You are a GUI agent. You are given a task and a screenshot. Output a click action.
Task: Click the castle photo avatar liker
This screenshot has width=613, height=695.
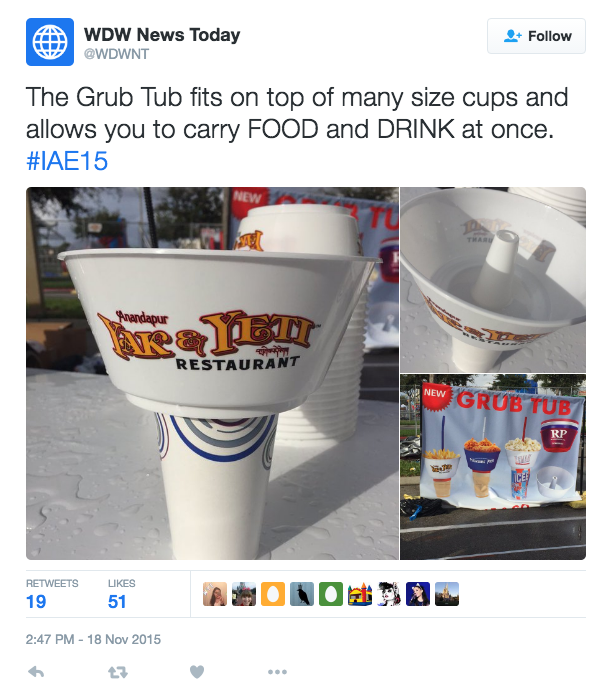447,594
